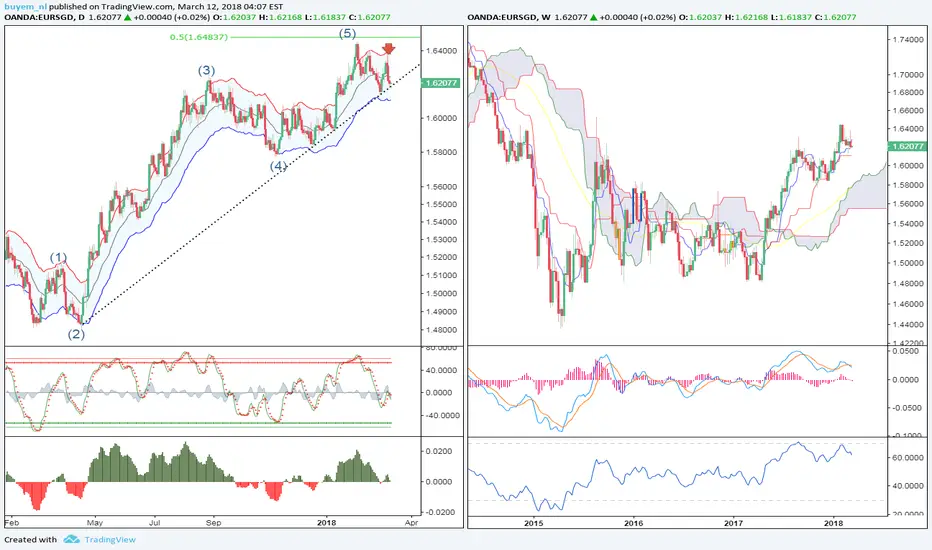This screenshot has width=932, height=550.
Task: Click the TradingView cloud logo icon
Action: click(x=72, y=539)
